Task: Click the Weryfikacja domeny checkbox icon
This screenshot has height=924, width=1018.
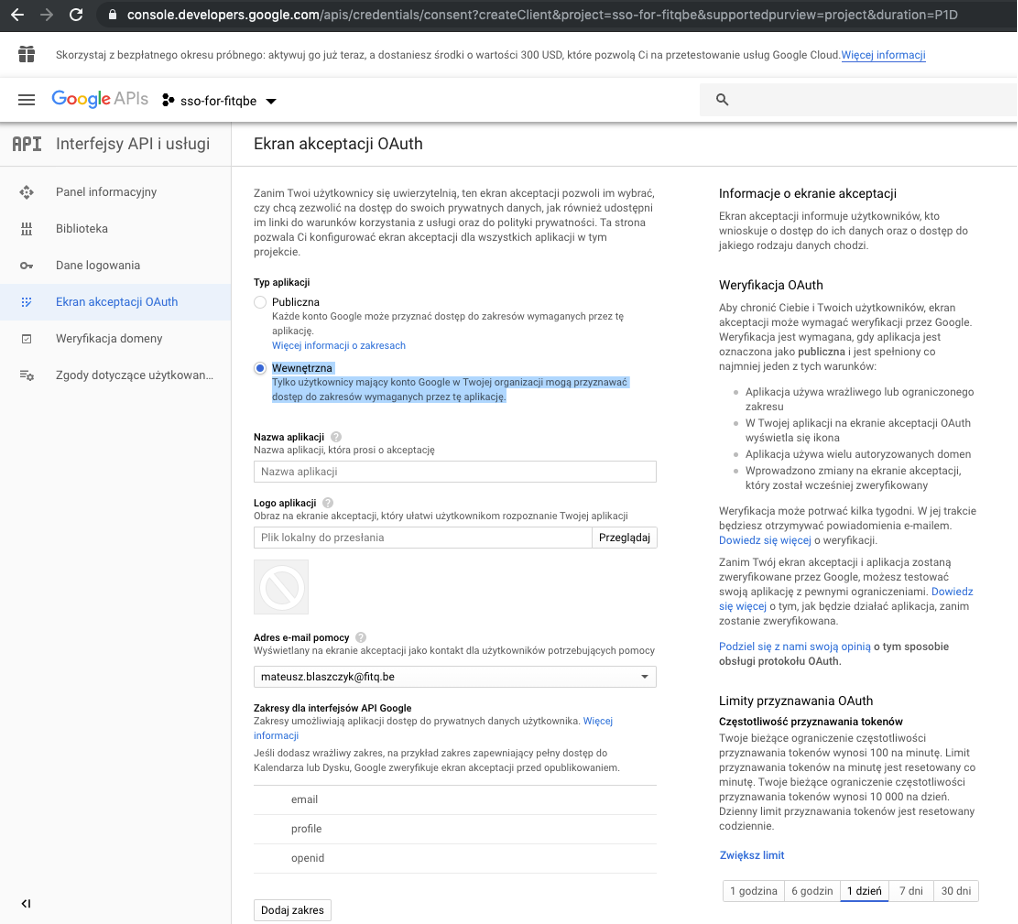Action: tap(27, 339)
